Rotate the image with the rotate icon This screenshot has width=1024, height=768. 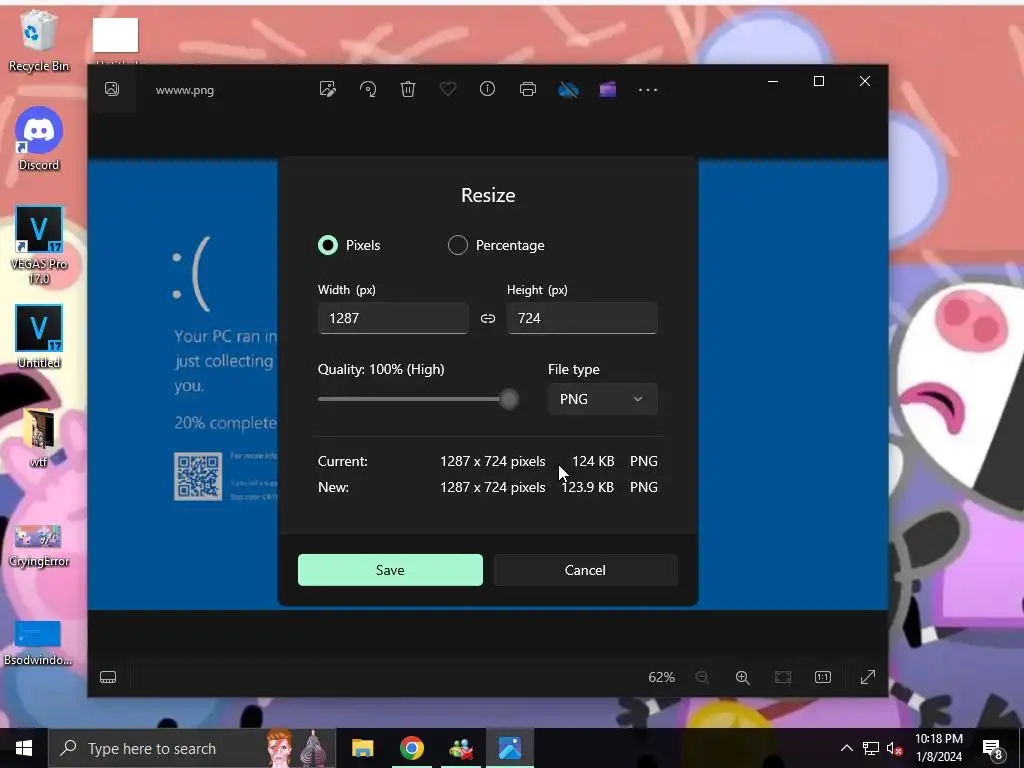(x=368, y=89)
